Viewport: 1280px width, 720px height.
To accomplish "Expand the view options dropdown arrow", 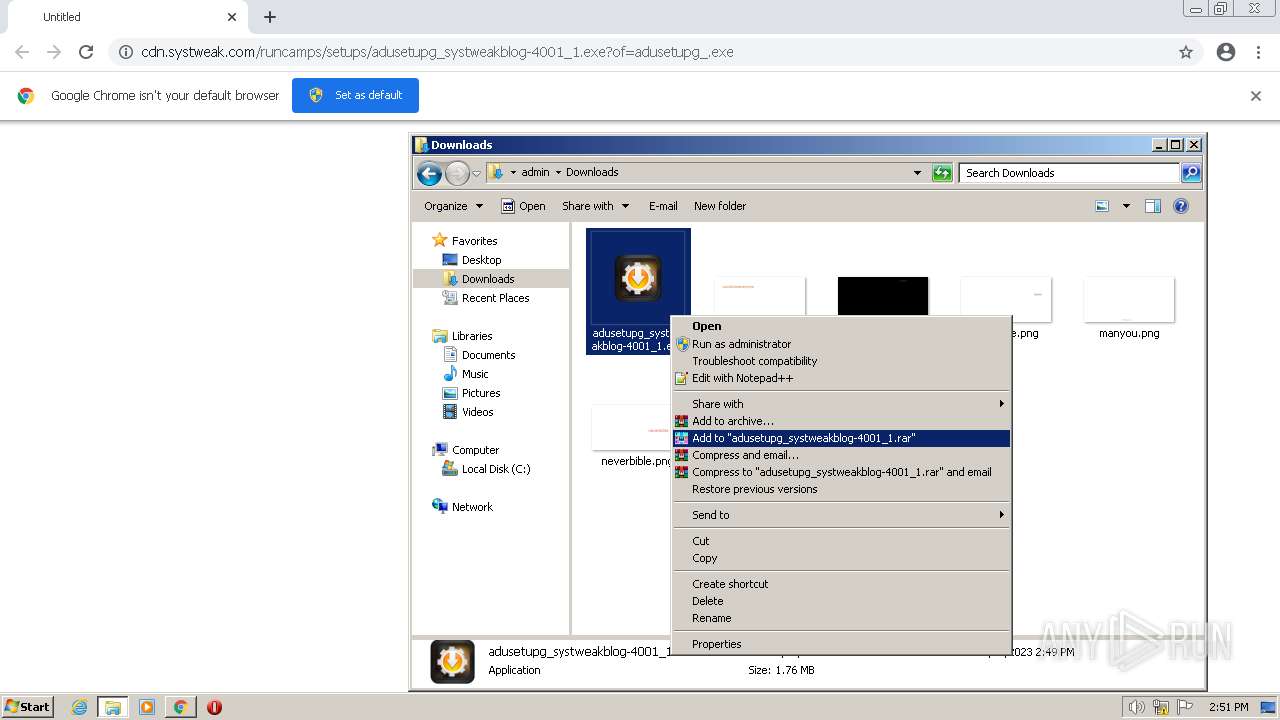I will coord(1126,206).
